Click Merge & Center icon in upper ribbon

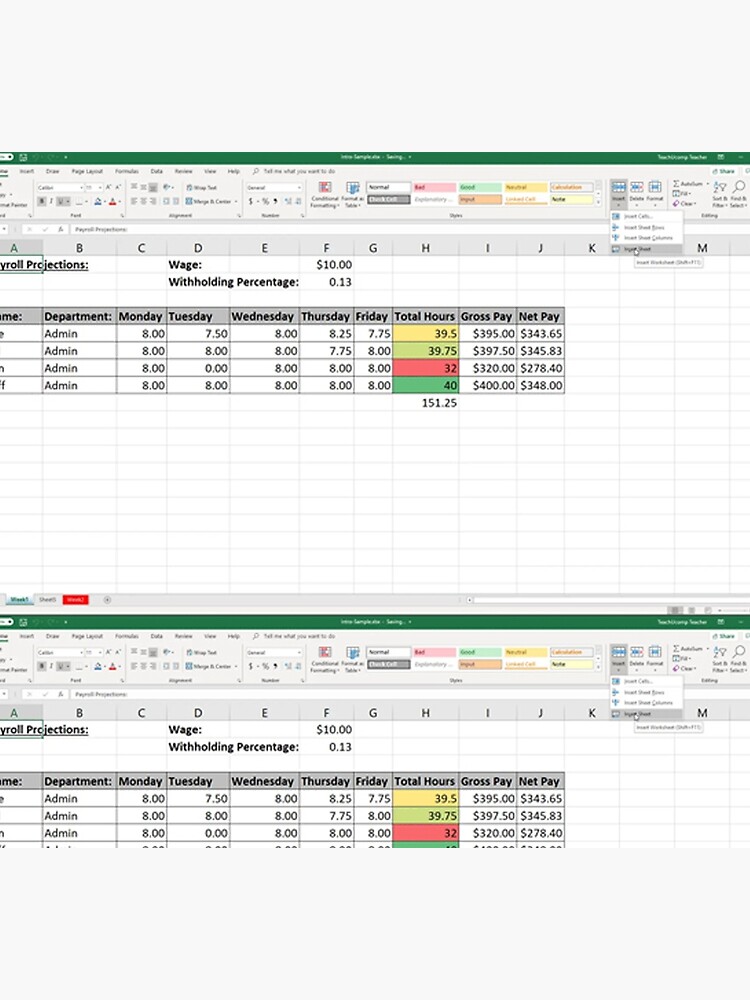[211, 201]
